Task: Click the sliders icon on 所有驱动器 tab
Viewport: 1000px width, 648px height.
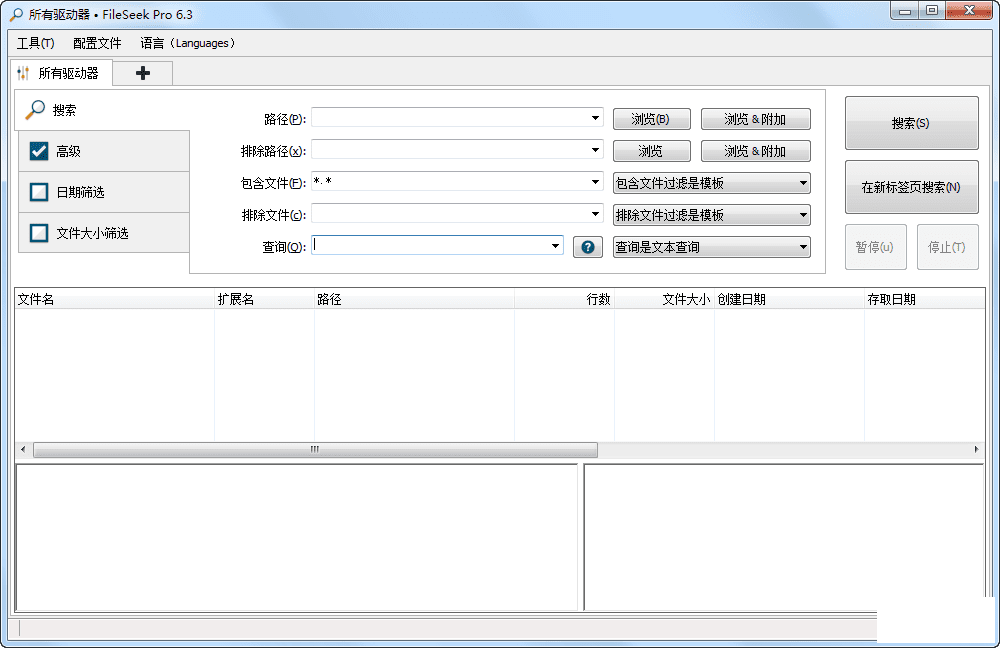Action: [24, 73]
